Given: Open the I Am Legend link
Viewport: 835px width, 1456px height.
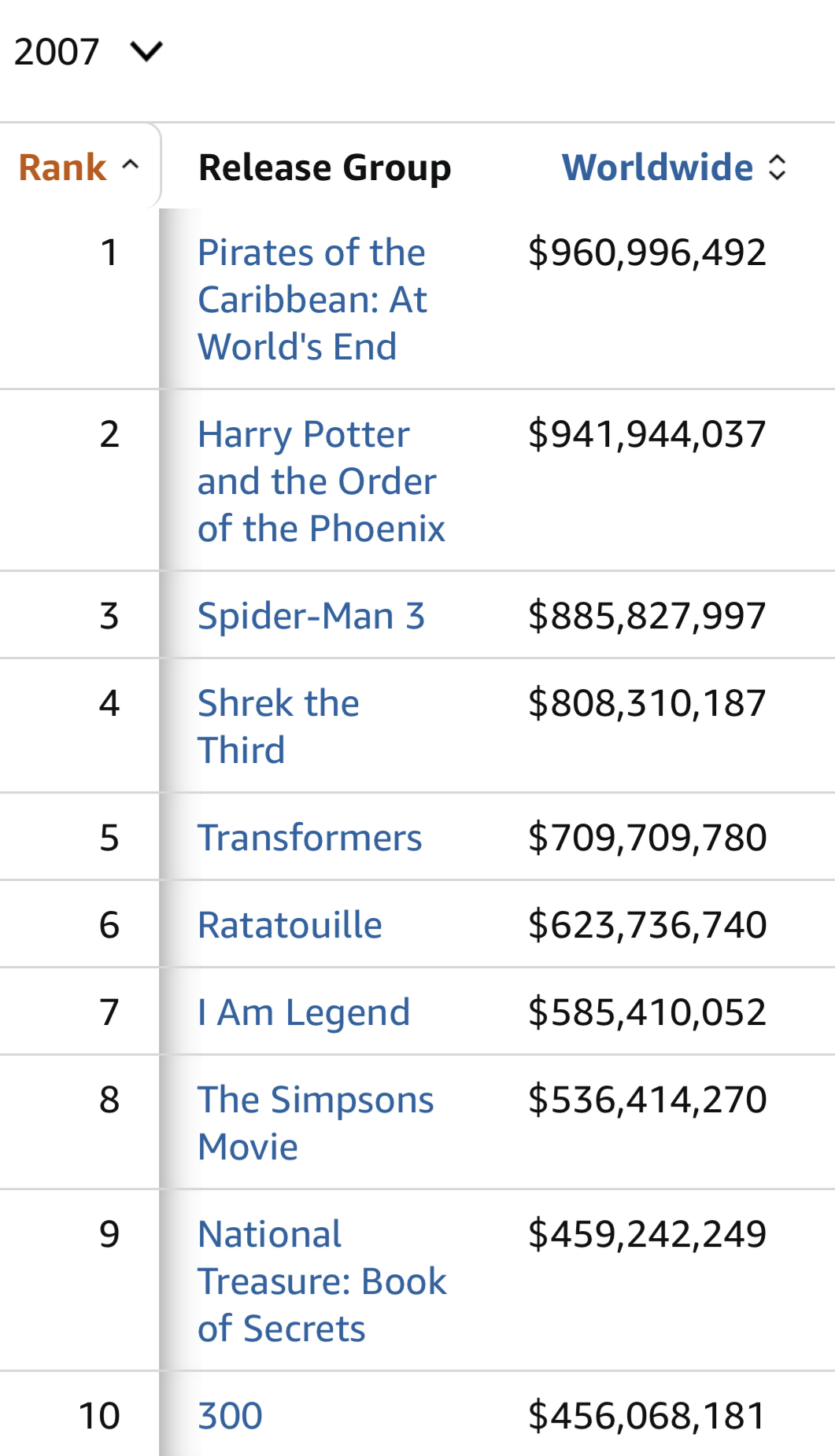Looking at the screenshot, I should click(x=304, y=1012).
